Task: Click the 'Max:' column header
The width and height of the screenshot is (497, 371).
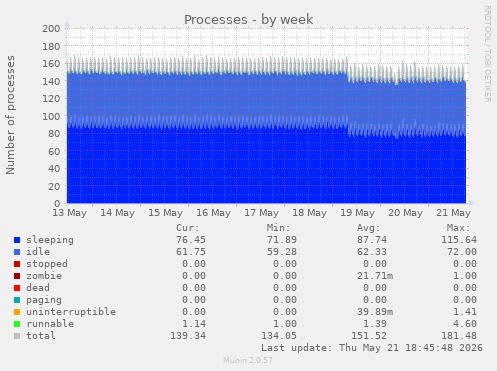Action: (459, 228)
